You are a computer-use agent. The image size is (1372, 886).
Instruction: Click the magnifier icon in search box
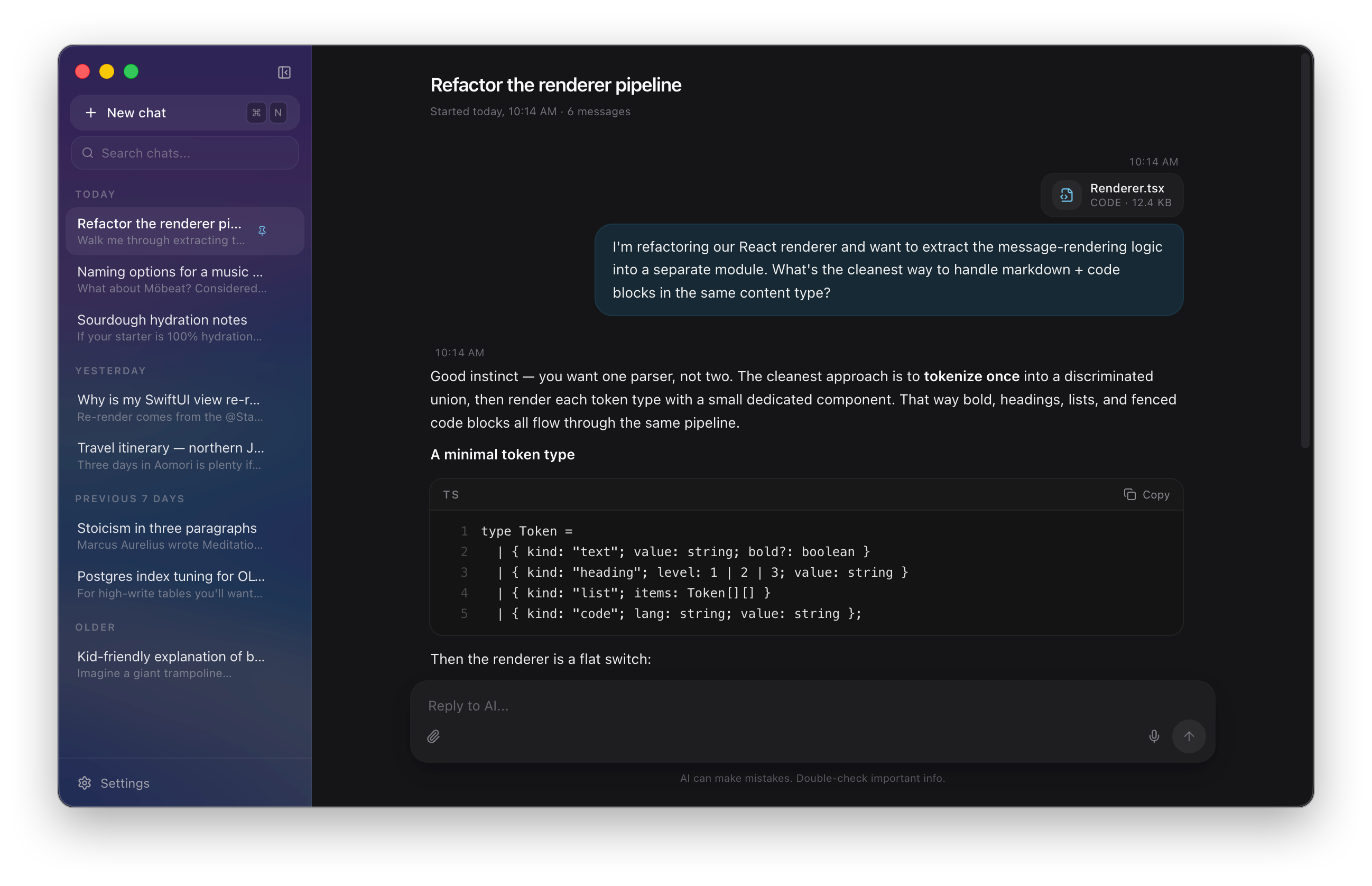point(87,153)
